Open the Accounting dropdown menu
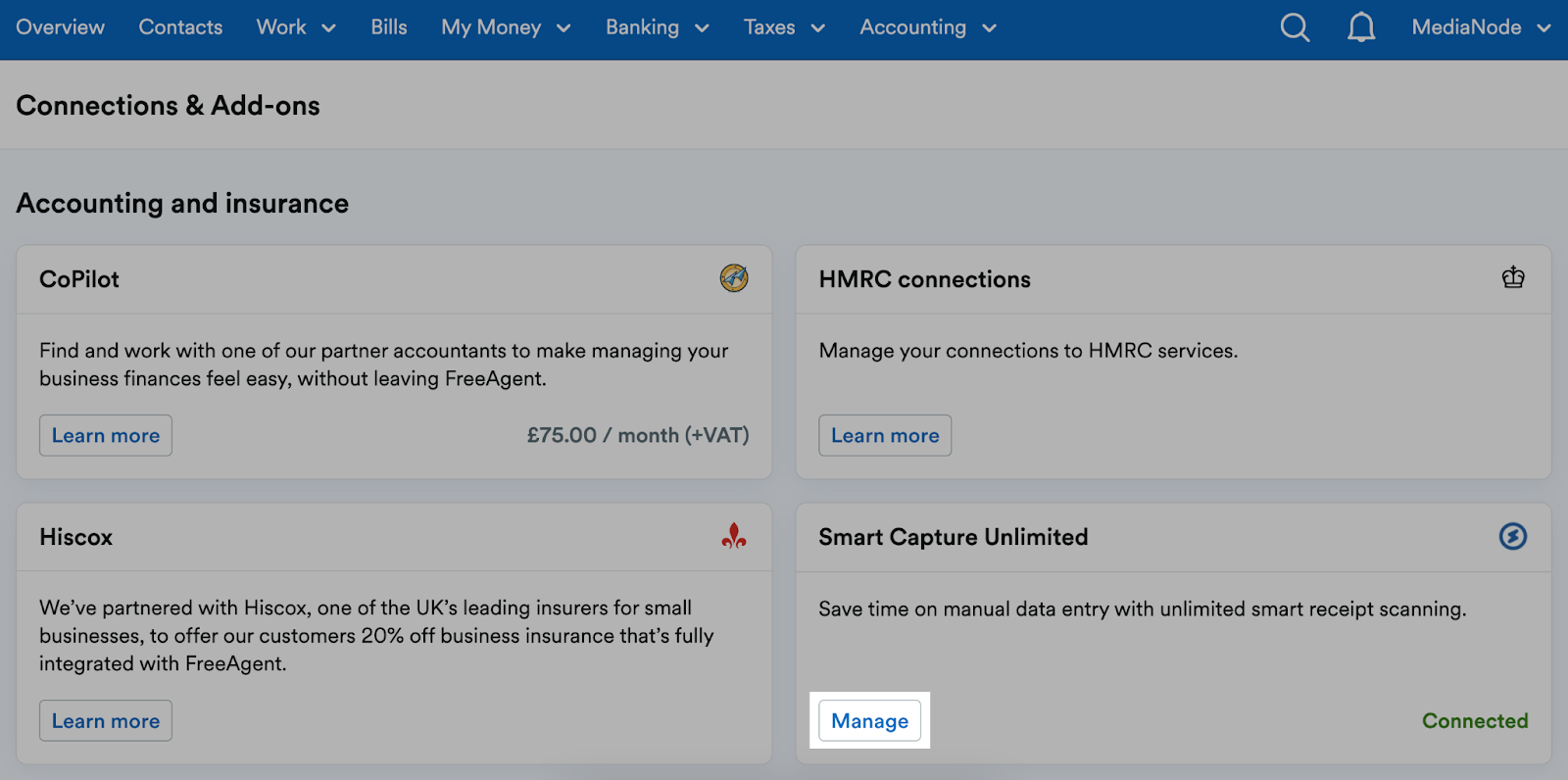 click(x=928, y=27)
